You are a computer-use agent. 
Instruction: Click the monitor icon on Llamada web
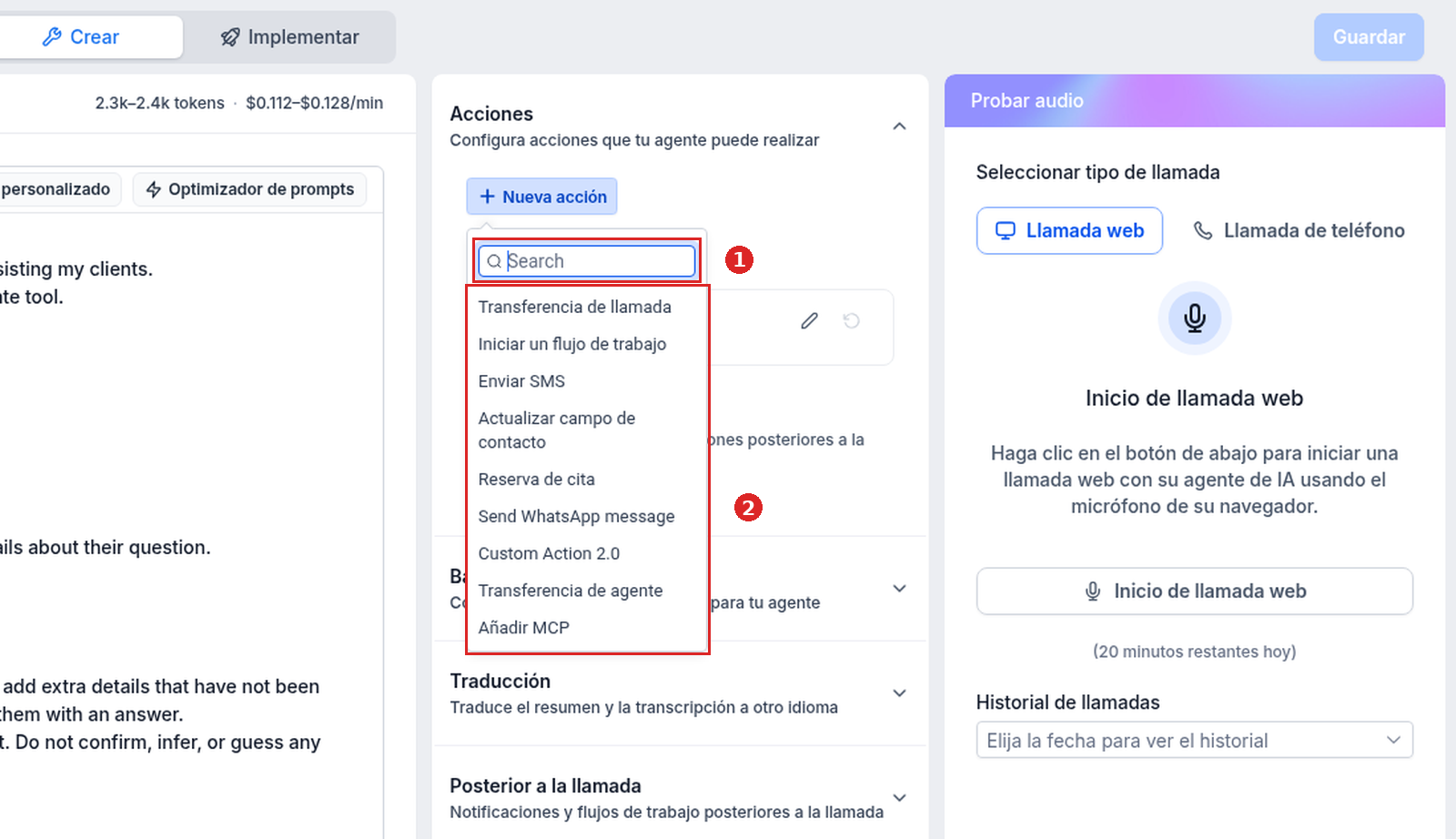pos(1005,231)
